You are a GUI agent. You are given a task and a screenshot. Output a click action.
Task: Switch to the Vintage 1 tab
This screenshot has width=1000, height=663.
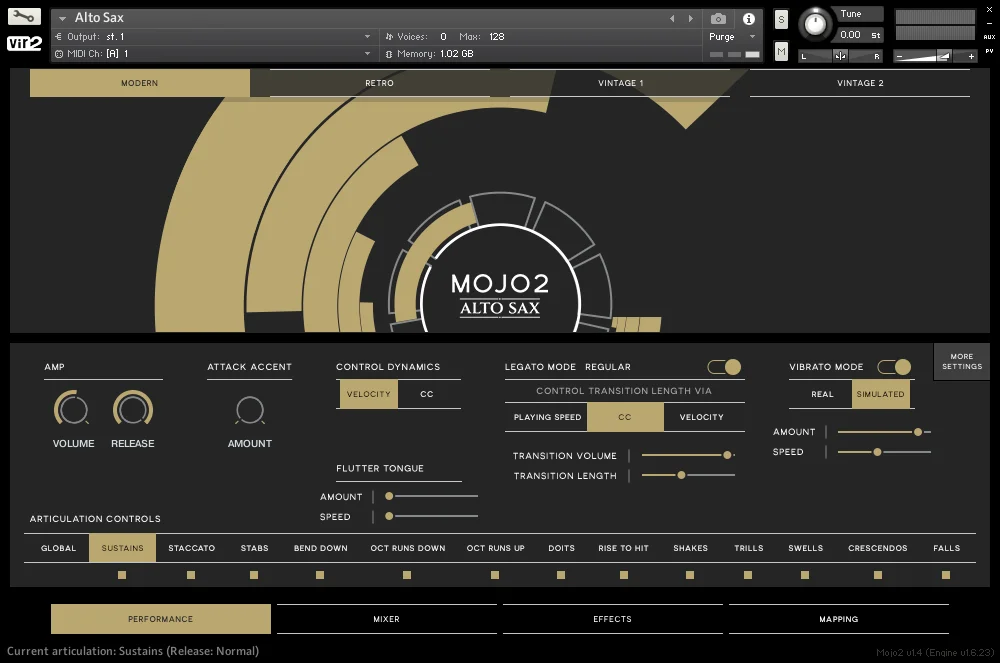point(620,84)
